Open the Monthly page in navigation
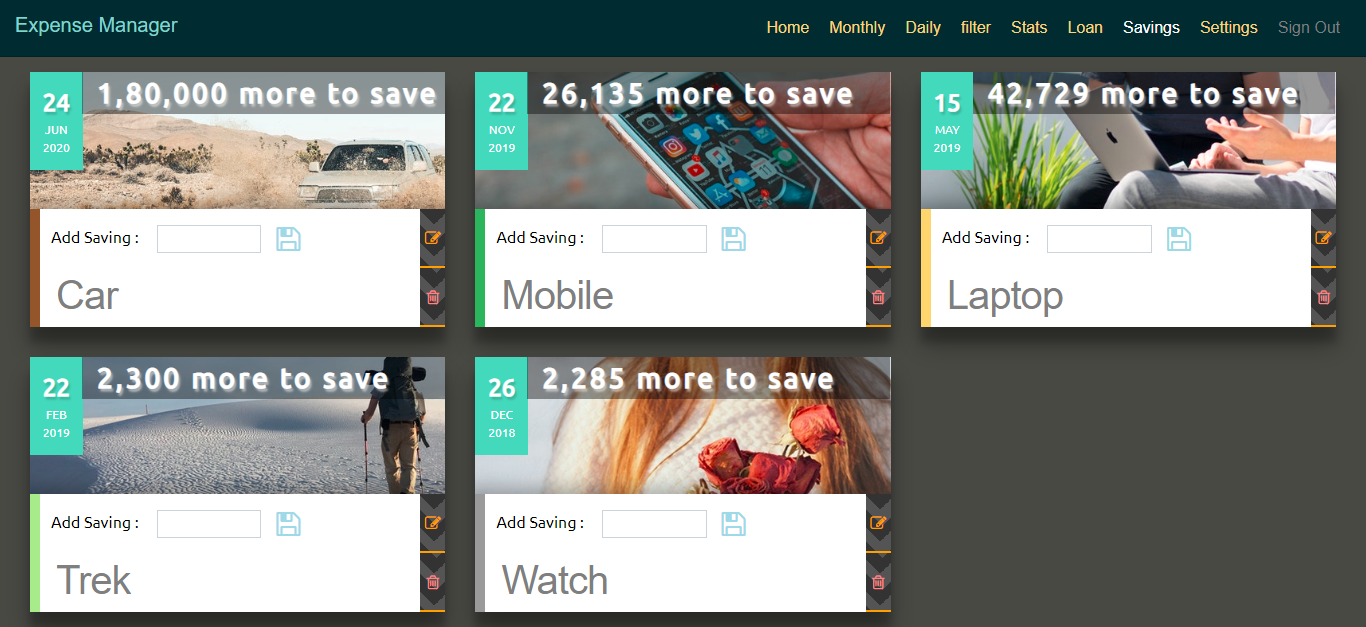1366x627 pixels. click(x=857, y=28)
